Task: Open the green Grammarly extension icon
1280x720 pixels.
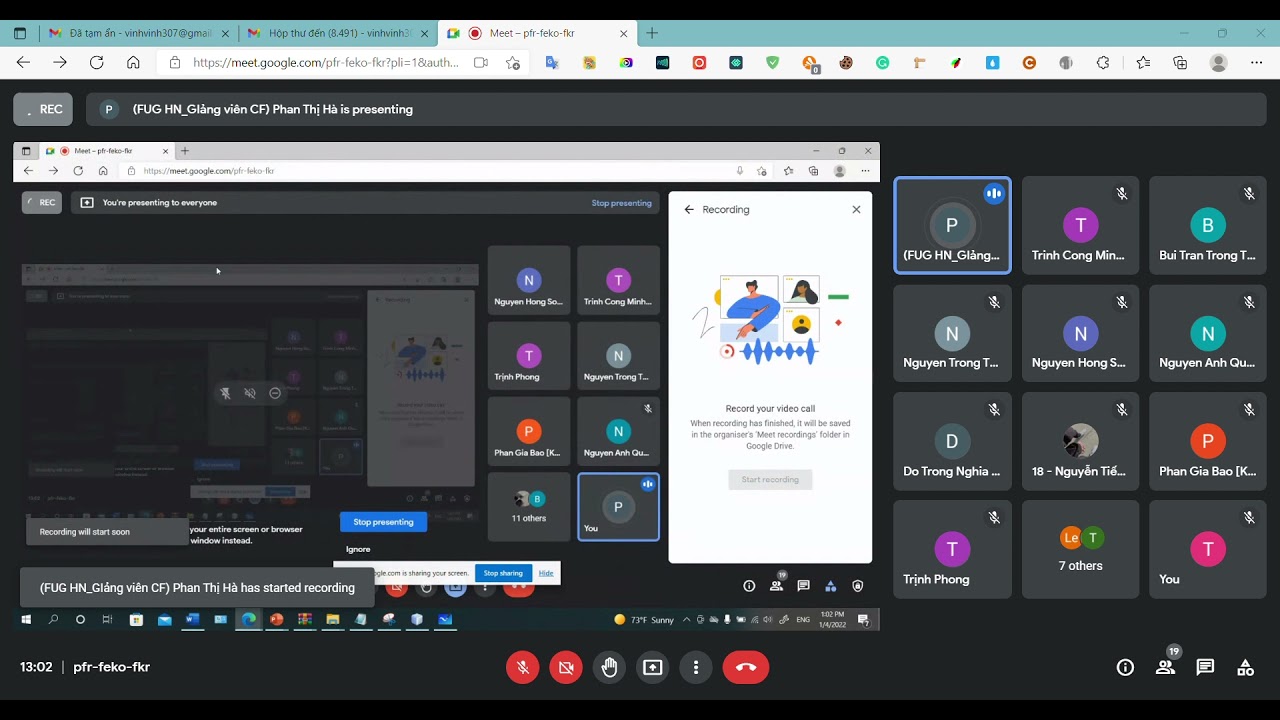Action: point(882,62)
